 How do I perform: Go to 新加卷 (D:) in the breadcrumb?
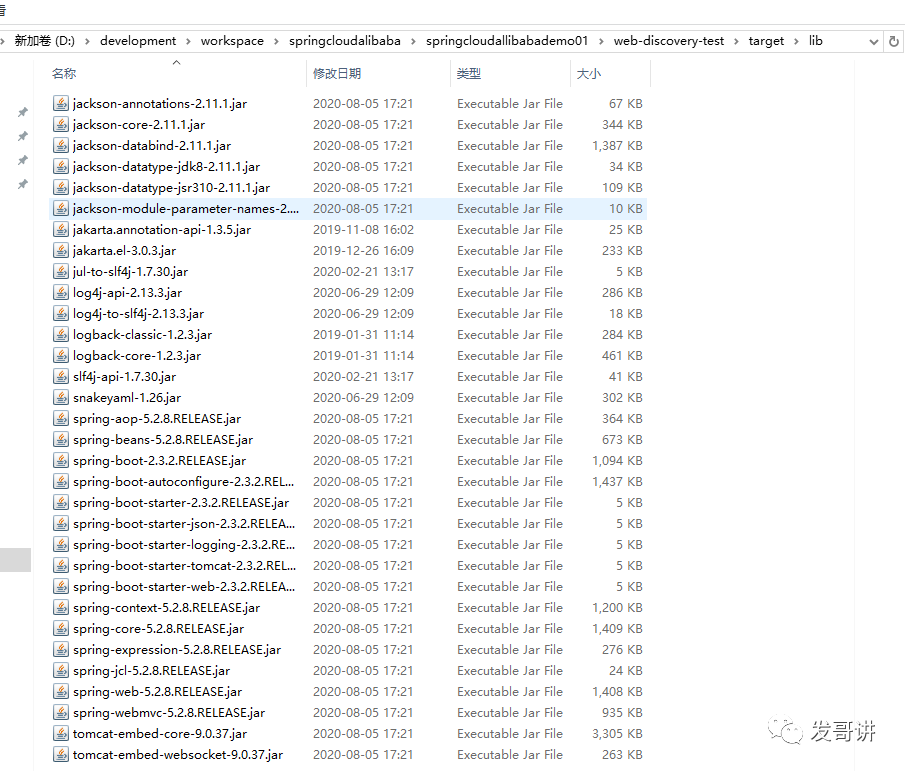[44, 41]
